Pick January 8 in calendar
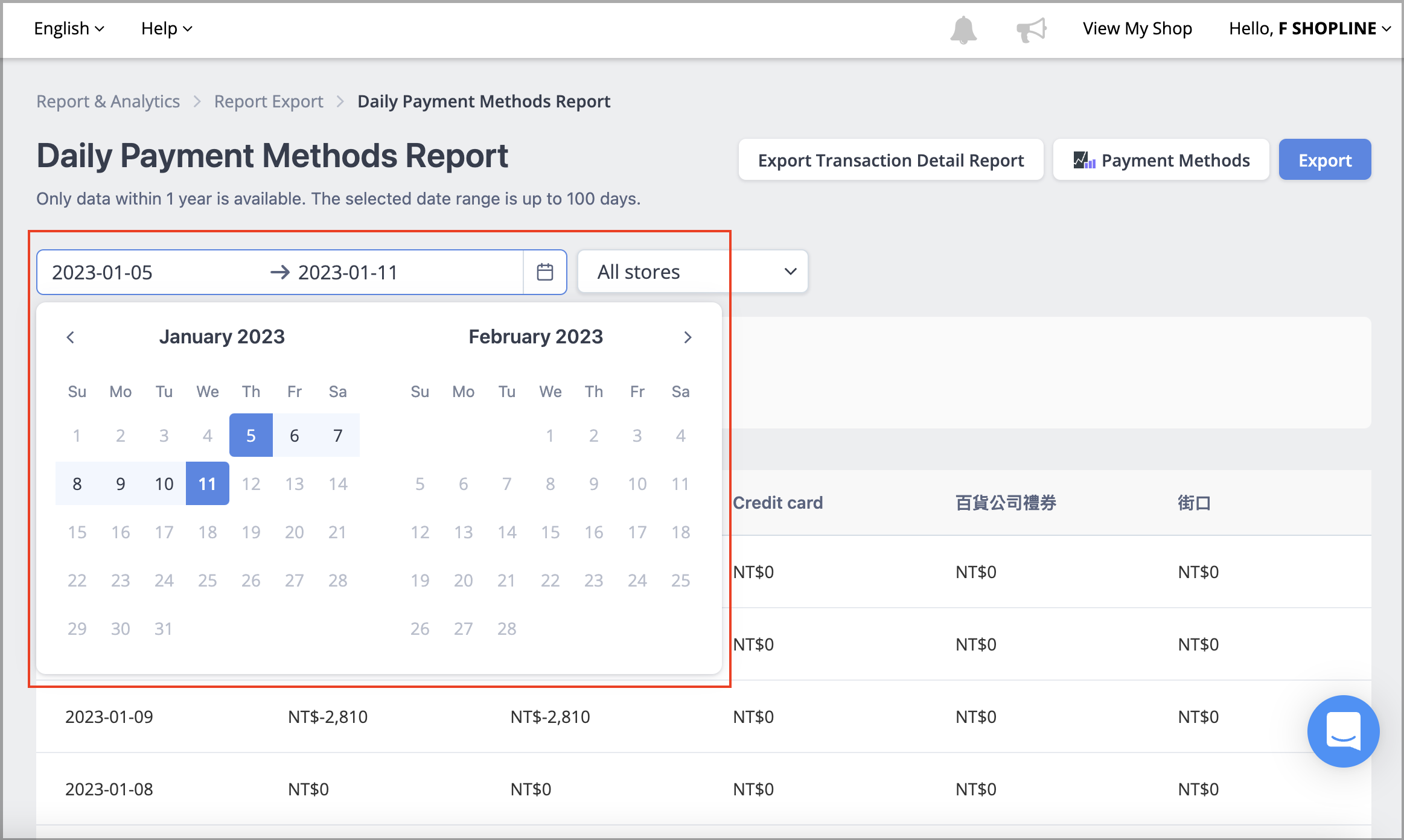This screenshot has height=840, width=1404. tap(77, 483)
